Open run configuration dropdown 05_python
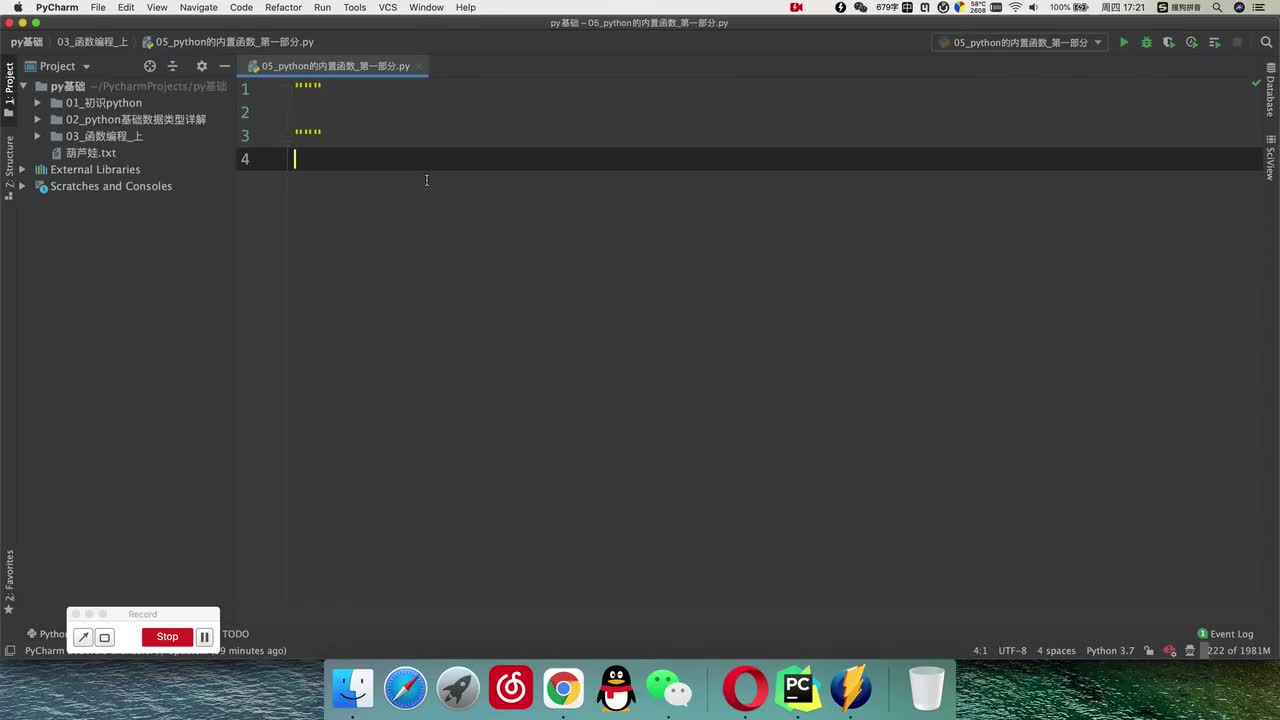Image resolution: width=1280 pixels, height=720 pixels. (x=1020, y=43)
